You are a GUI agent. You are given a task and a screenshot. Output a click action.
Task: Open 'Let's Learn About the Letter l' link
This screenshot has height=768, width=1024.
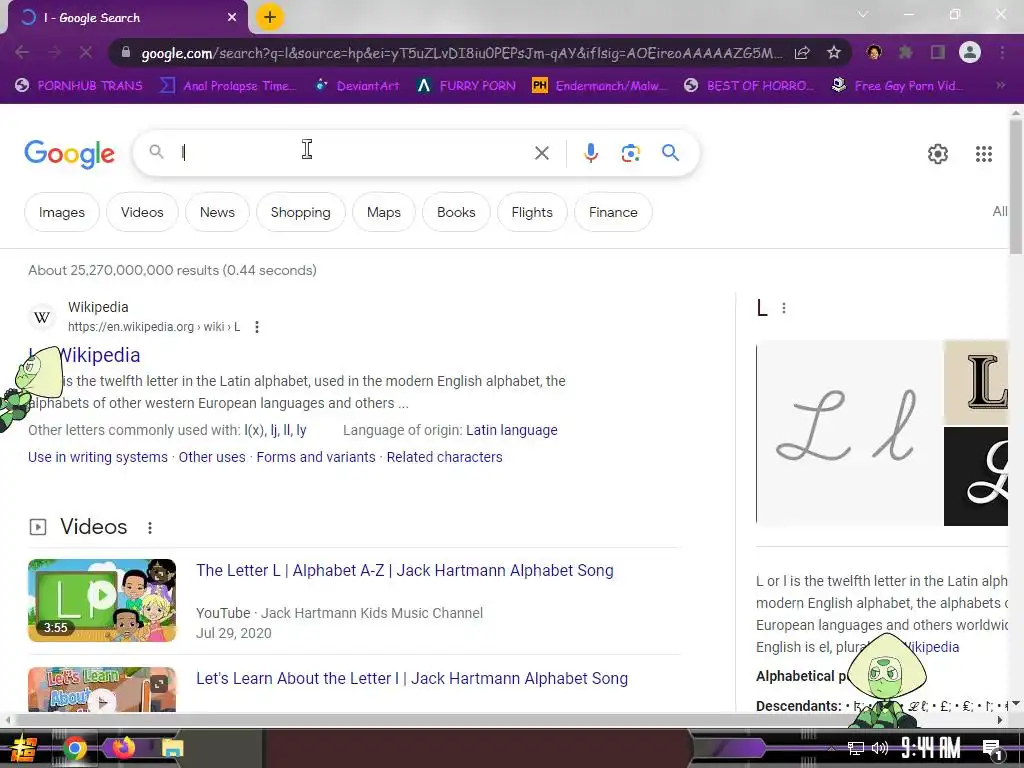click(412, 679)
